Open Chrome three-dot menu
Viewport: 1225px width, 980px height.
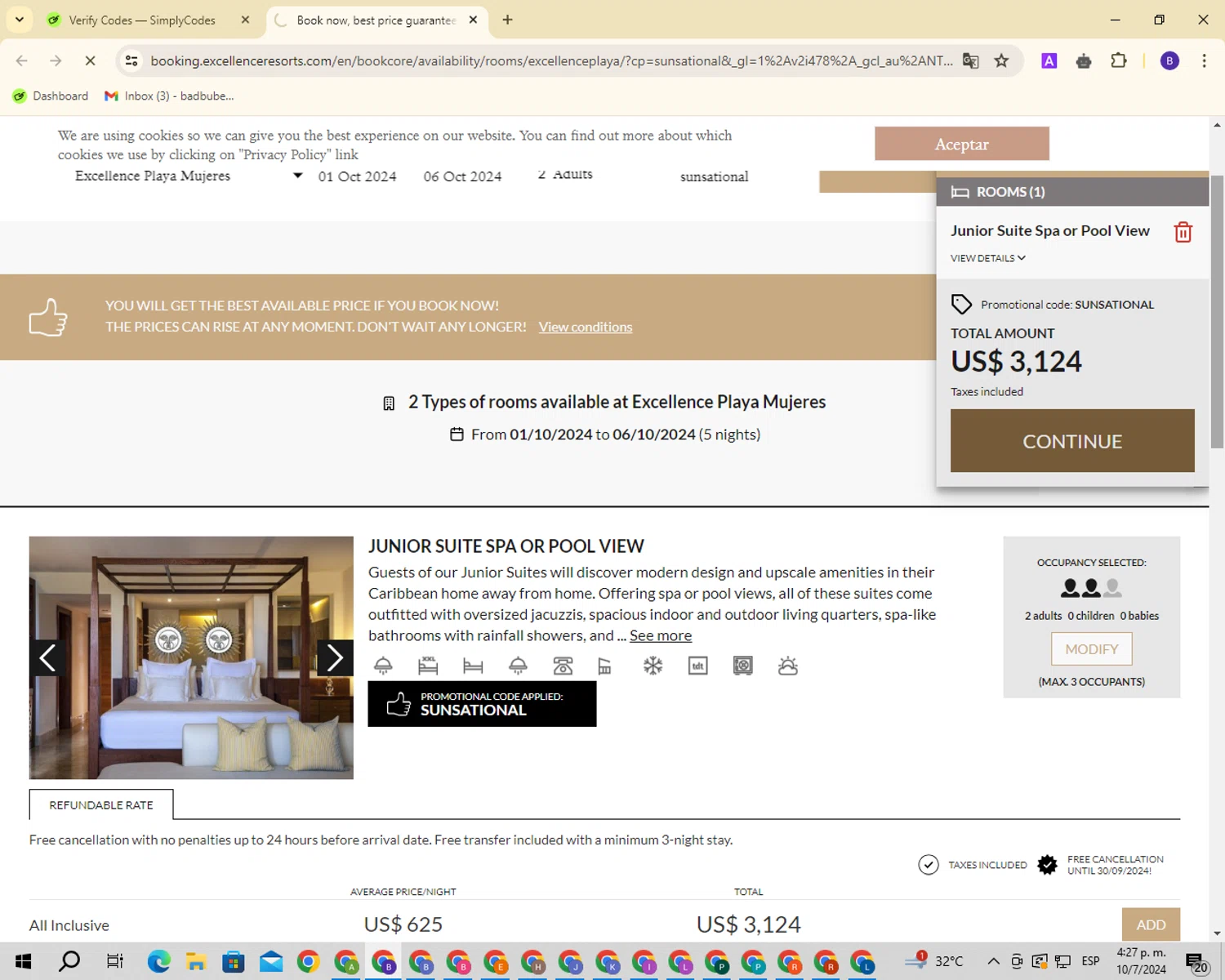point(1204,60)
